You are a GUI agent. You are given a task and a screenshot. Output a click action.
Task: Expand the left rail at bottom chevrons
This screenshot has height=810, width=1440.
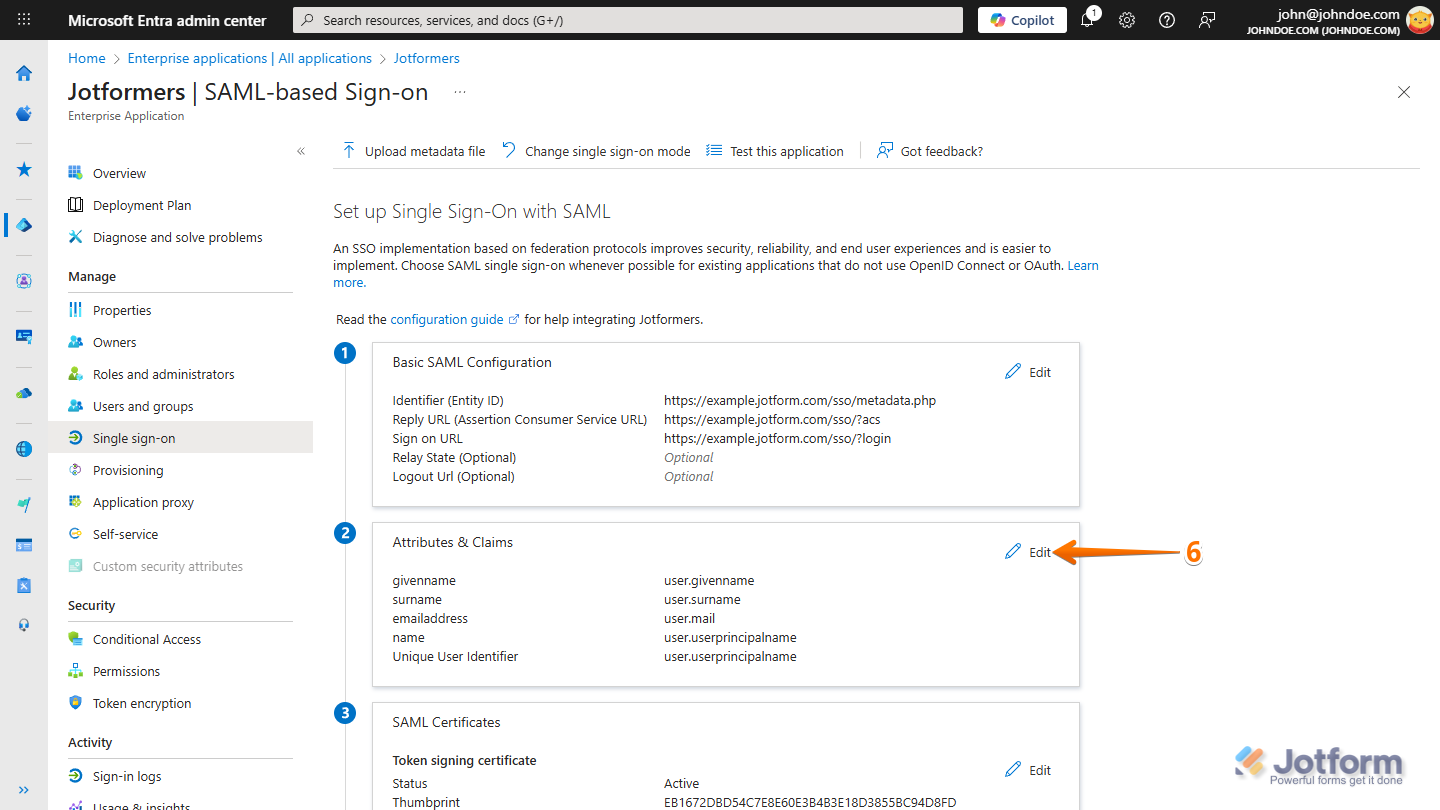pyautogui.click(x=24, y=790)
